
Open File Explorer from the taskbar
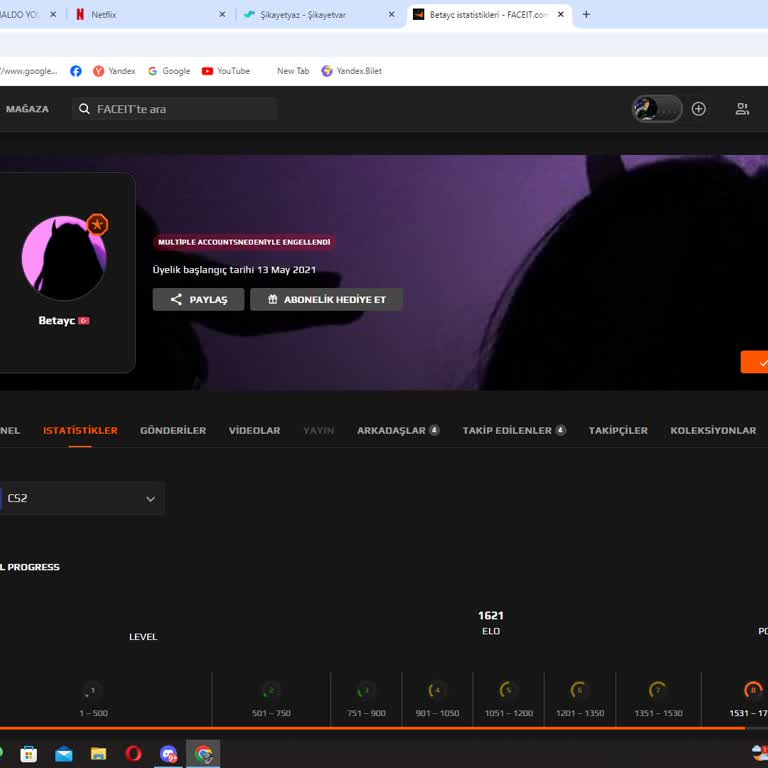tap(98, 754)
